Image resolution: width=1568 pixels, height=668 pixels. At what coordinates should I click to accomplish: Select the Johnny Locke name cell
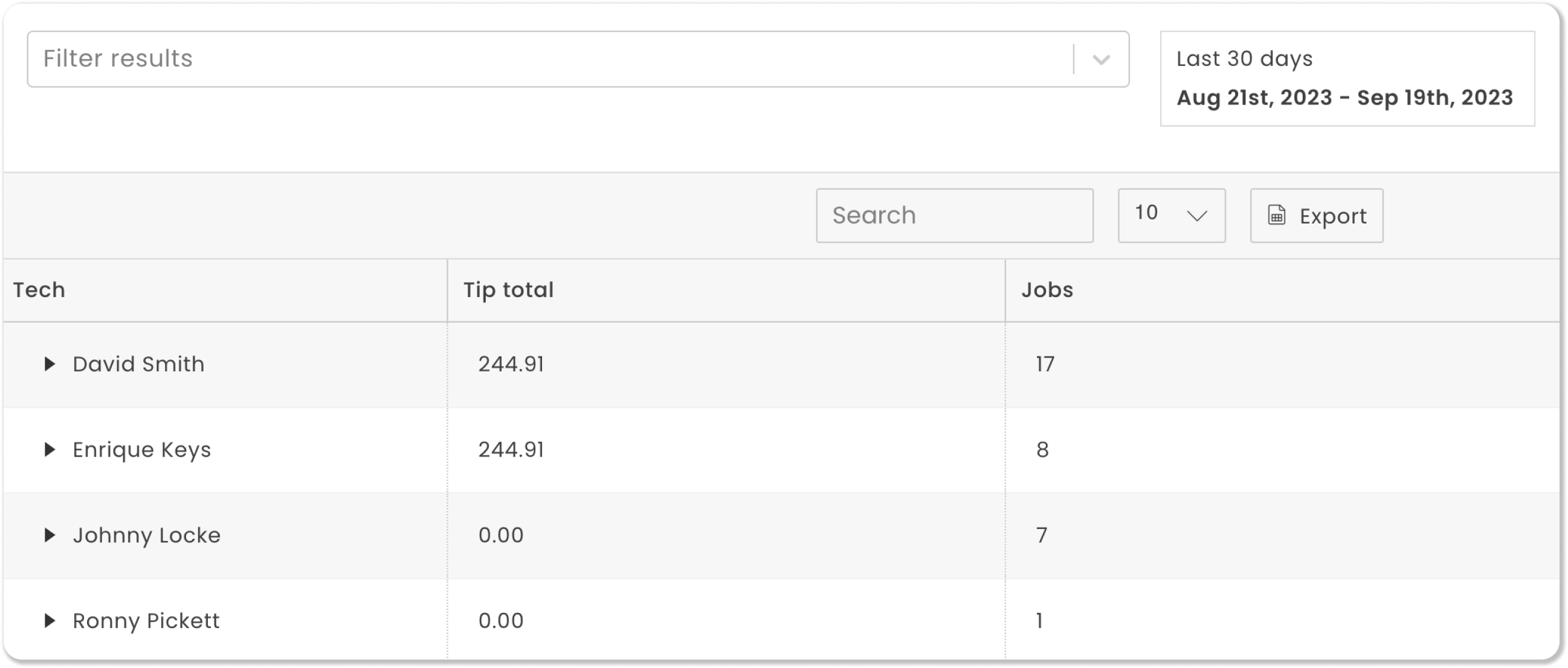click(x=147, y=535)
